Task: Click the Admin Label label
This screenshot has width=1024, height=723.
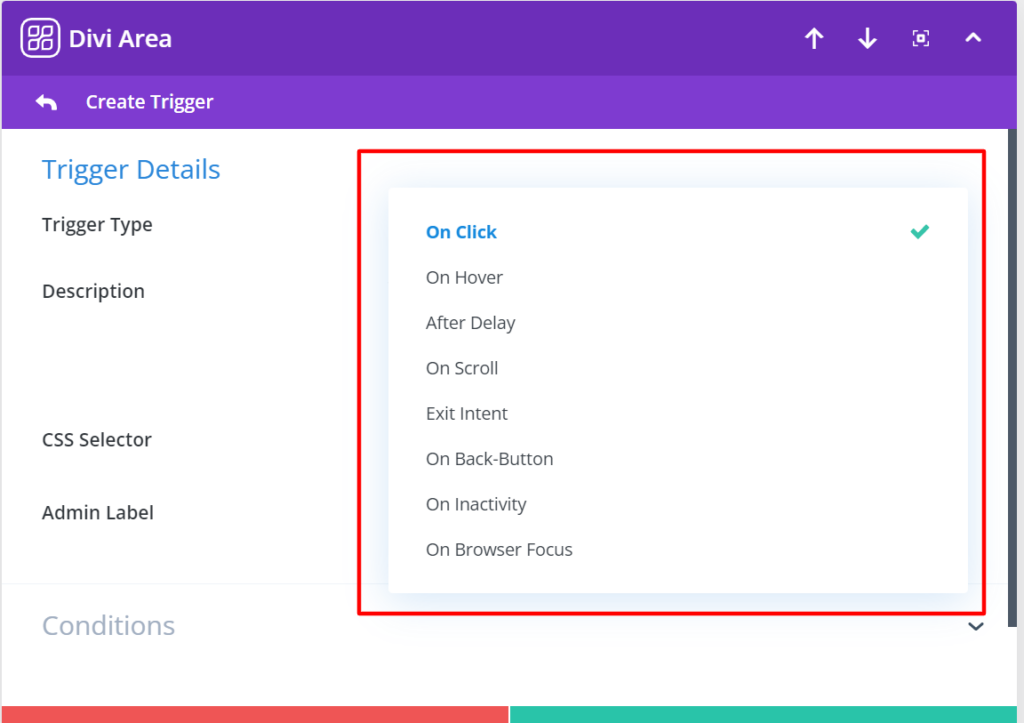Action: [98, 513]
